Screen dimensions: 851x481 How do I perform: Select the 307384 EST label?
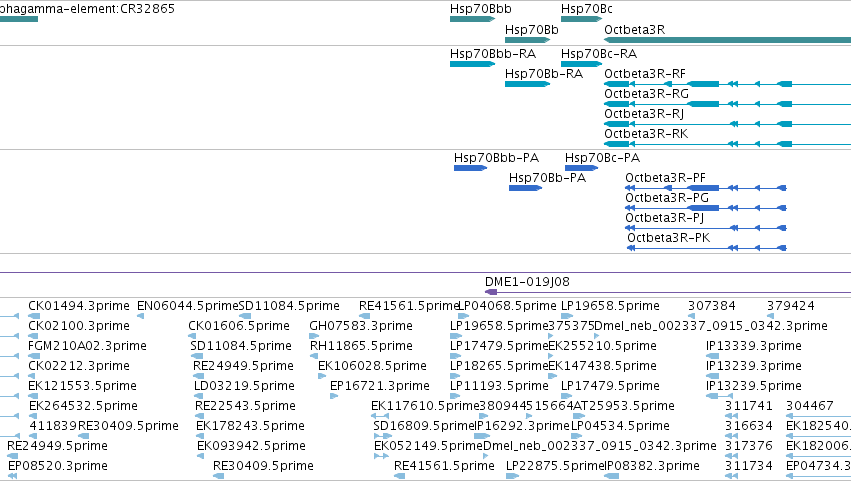click(712, 306)
